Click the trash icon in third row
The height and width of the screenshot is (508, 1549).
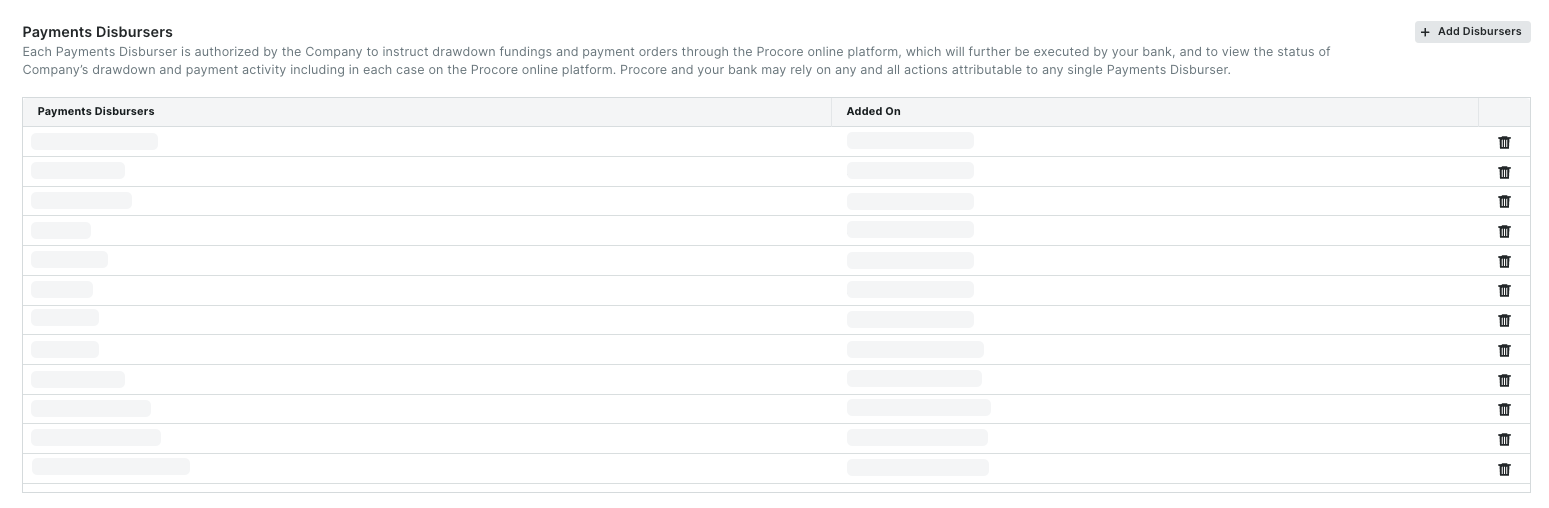1504,201
